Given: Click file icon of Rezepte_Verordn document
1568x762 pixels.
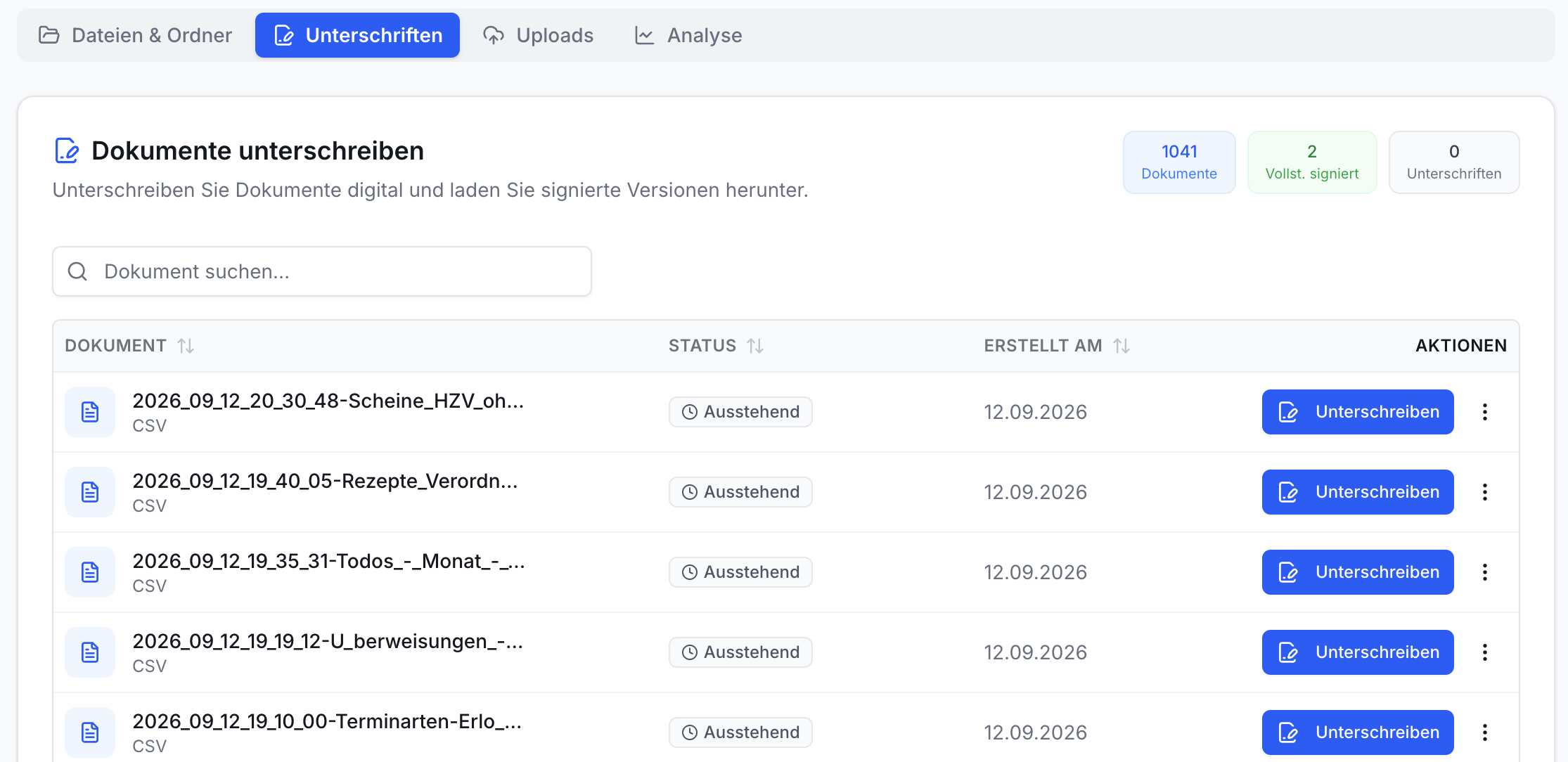Looking at the screenshot, I should [90, 492].
